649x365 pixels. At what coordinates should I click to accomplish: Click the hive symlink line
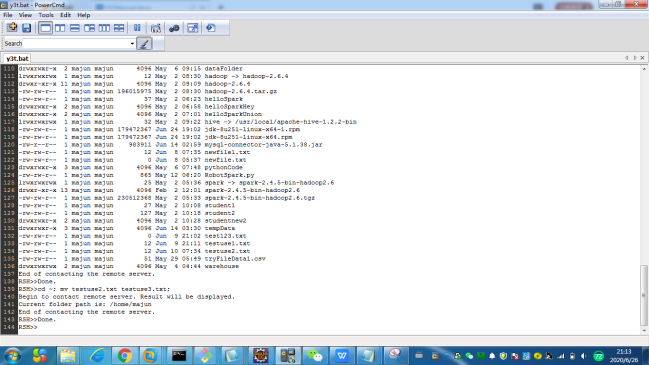pos(187,122)
